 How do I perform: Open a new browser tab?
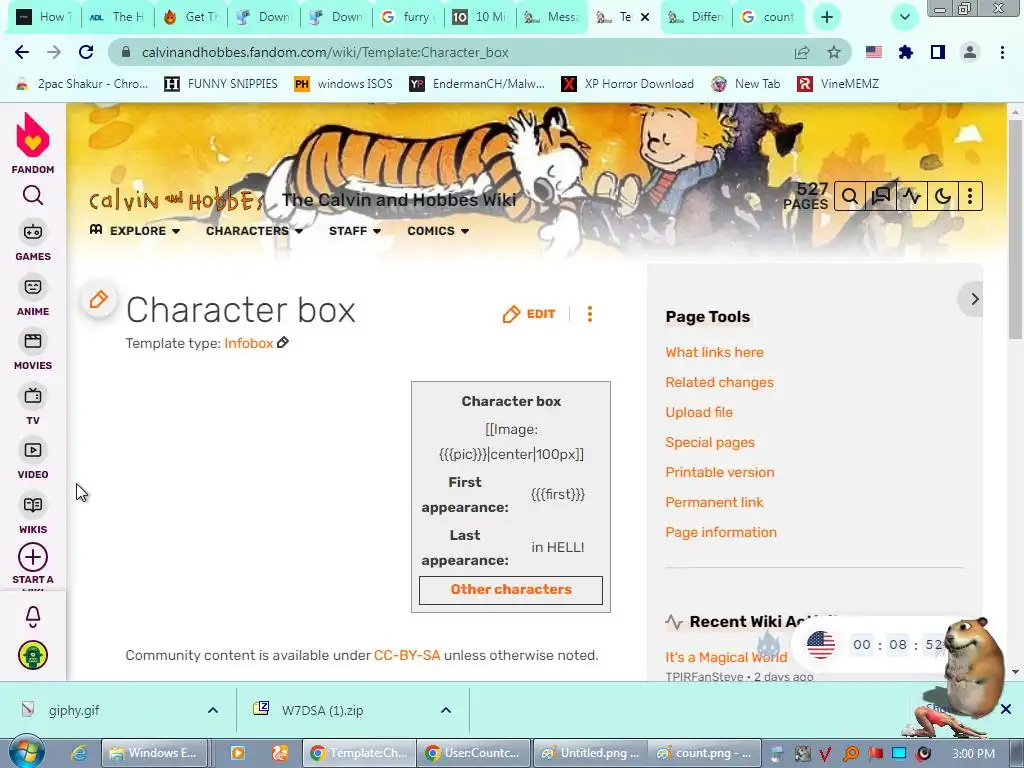click(827, 17)
